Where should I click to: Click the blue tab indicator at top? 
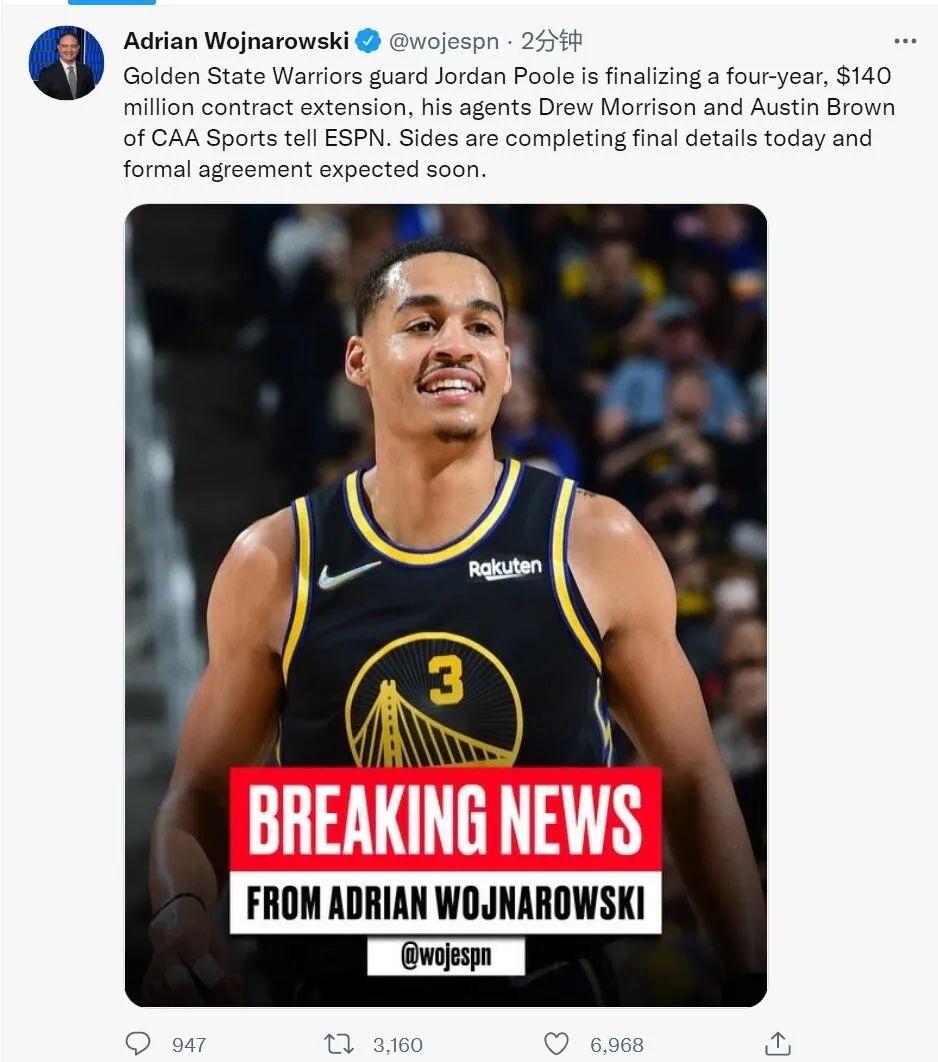pos(112,2)
